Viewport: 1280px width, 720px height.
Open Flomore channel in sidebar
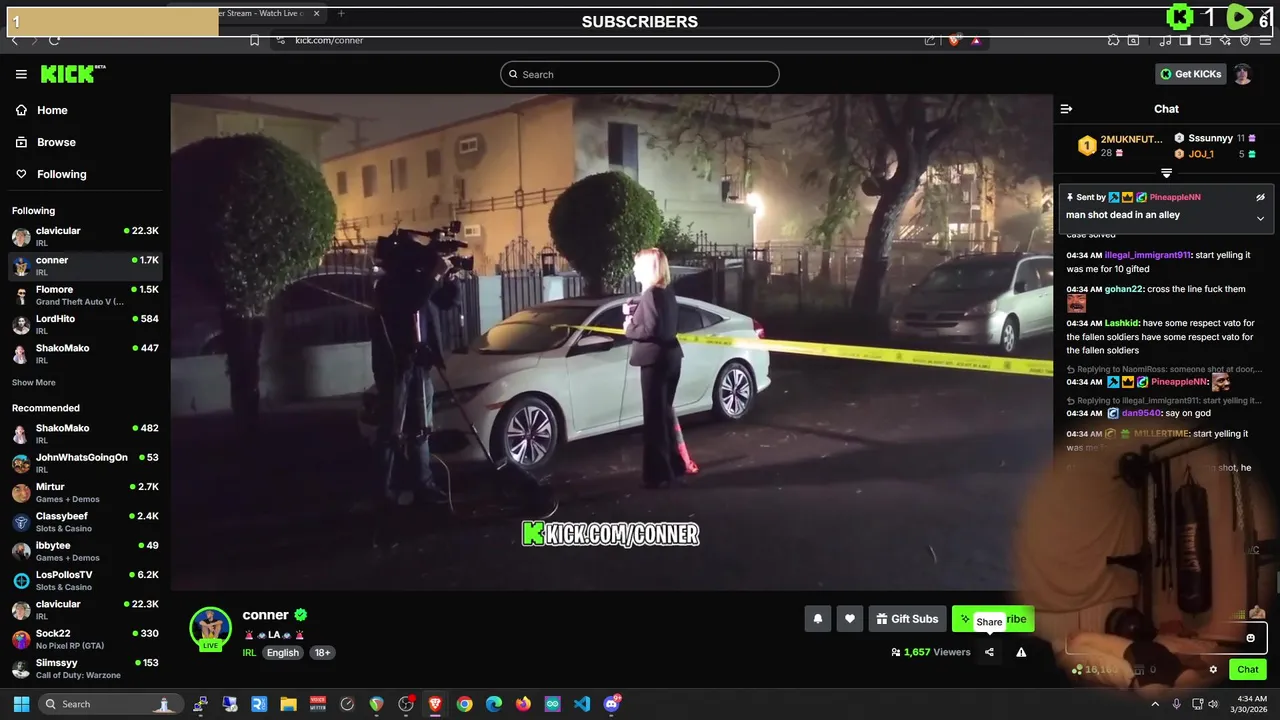[85, 295]
